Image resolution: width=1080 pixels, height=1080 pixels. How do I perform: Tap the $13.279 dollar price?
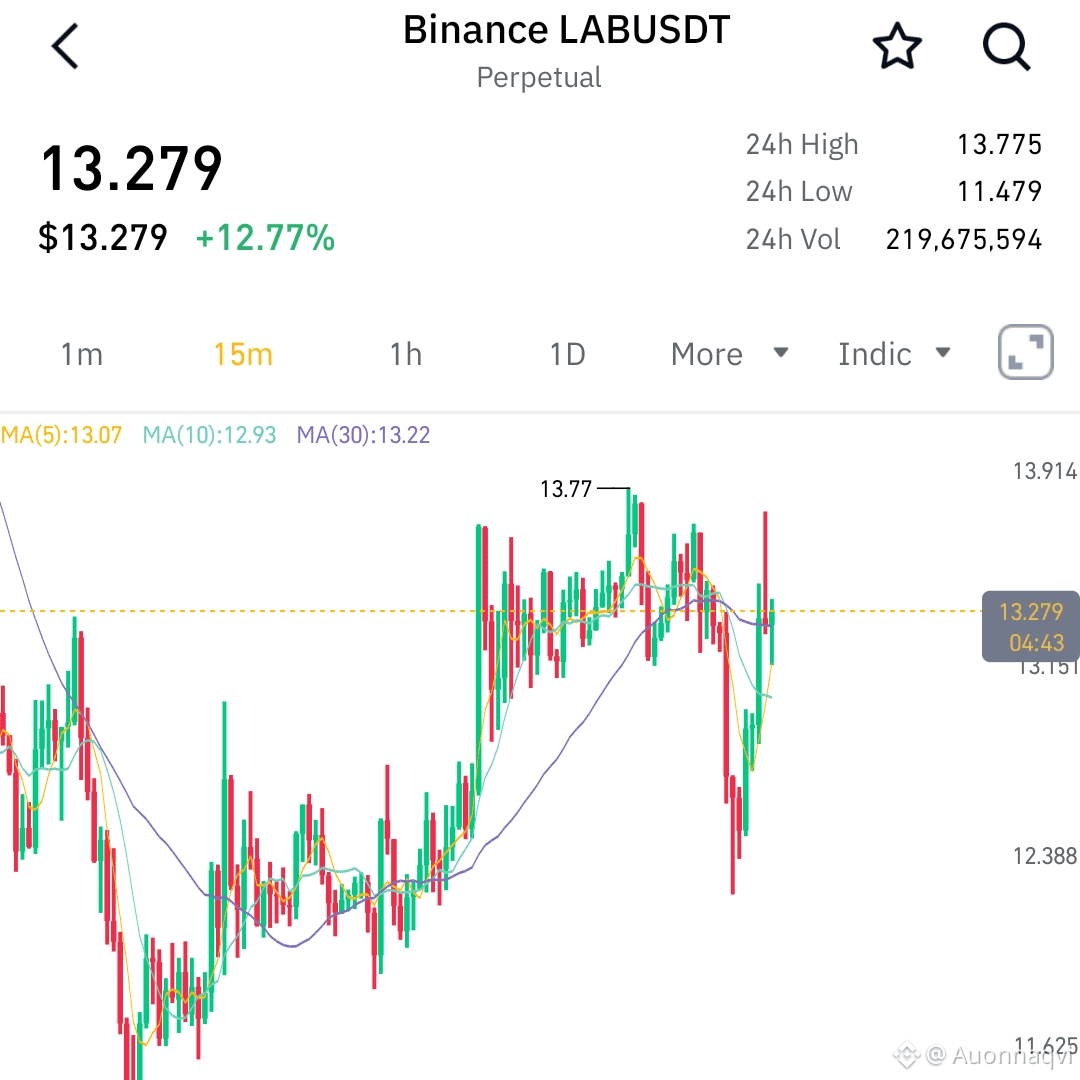pos(103,238)
